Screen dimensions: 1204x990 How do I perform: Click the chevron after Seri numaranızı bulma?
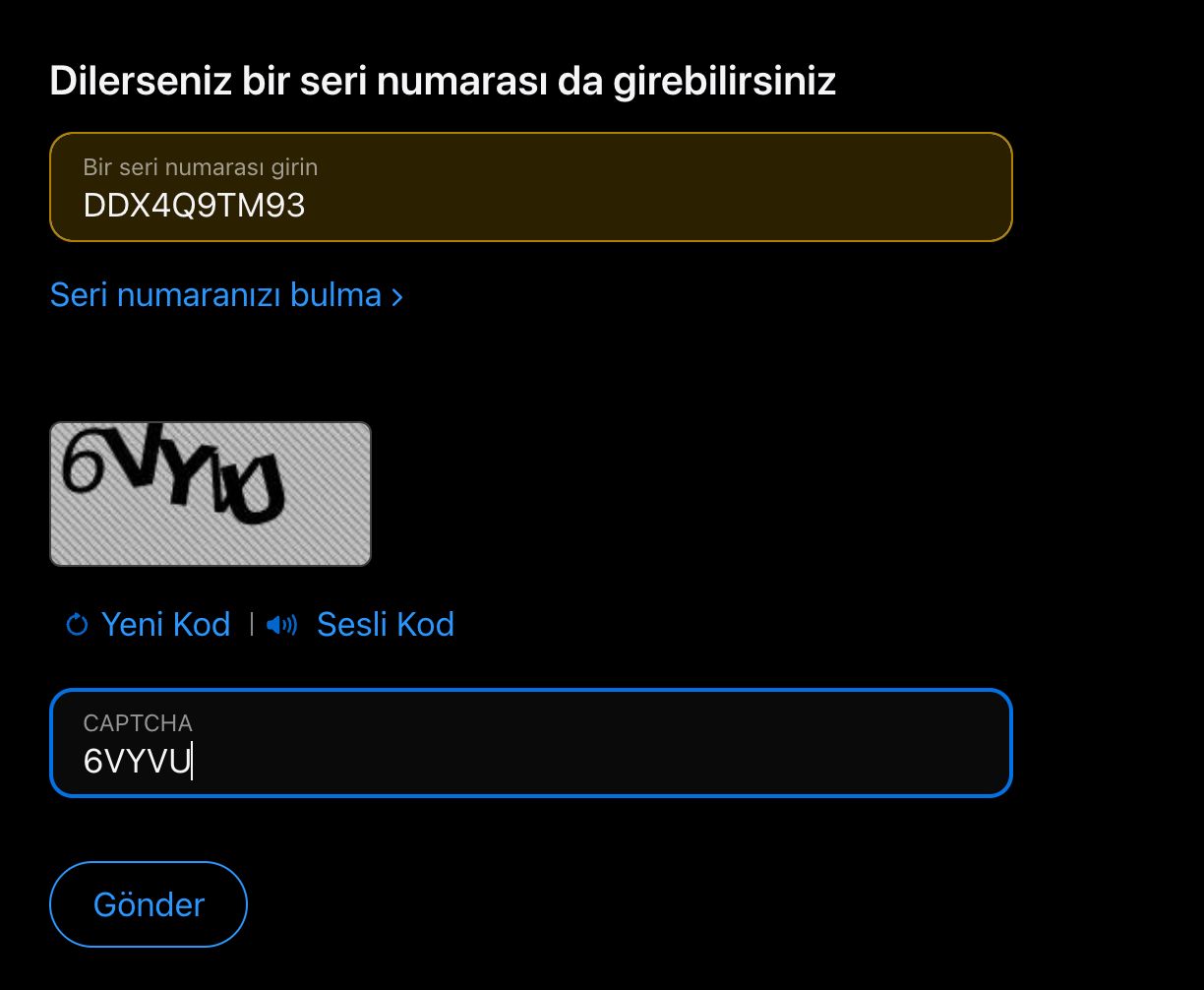(397, 295)
